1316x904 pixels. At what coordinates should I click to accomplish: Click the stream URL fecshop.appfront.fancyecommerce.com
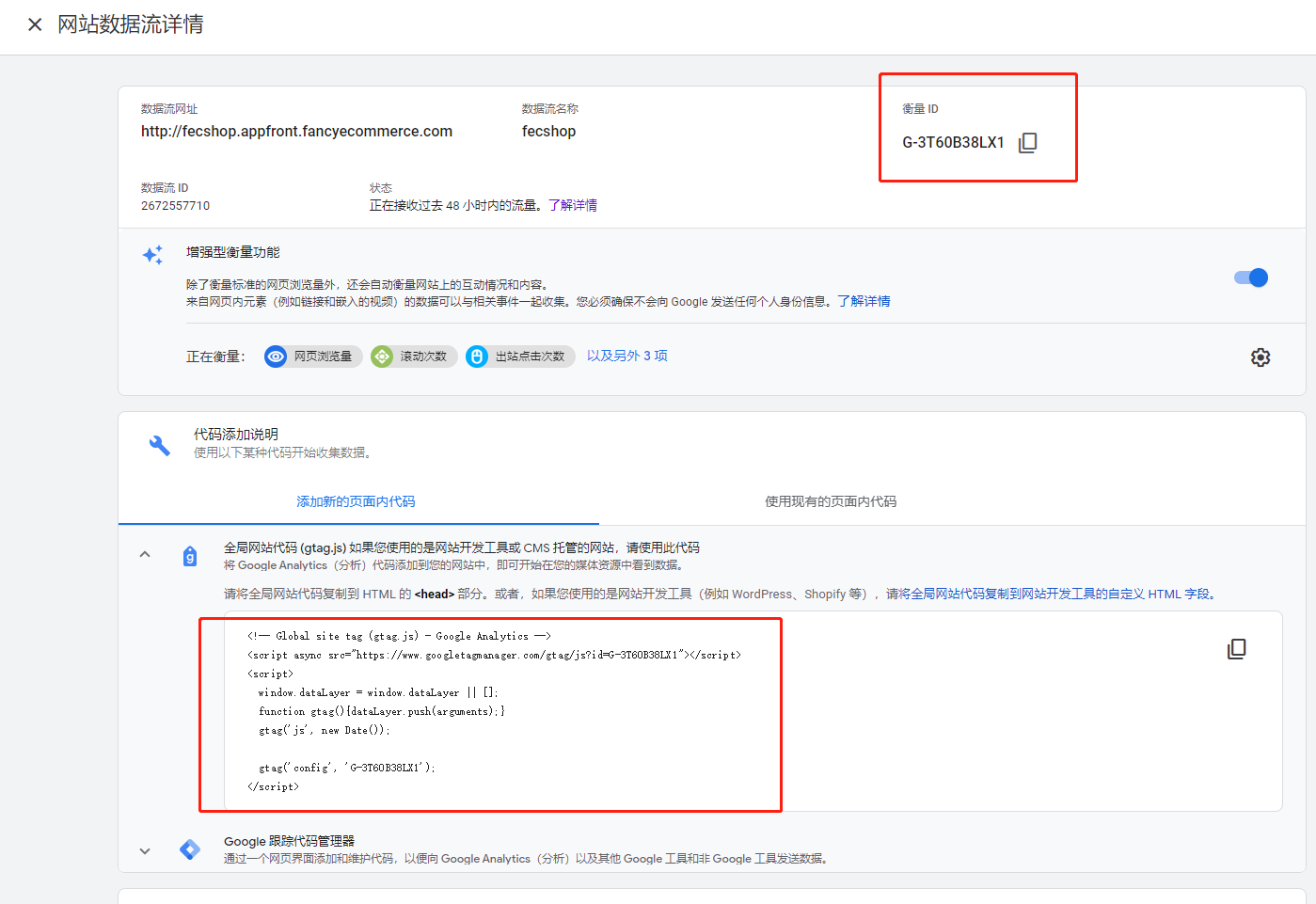296,132
